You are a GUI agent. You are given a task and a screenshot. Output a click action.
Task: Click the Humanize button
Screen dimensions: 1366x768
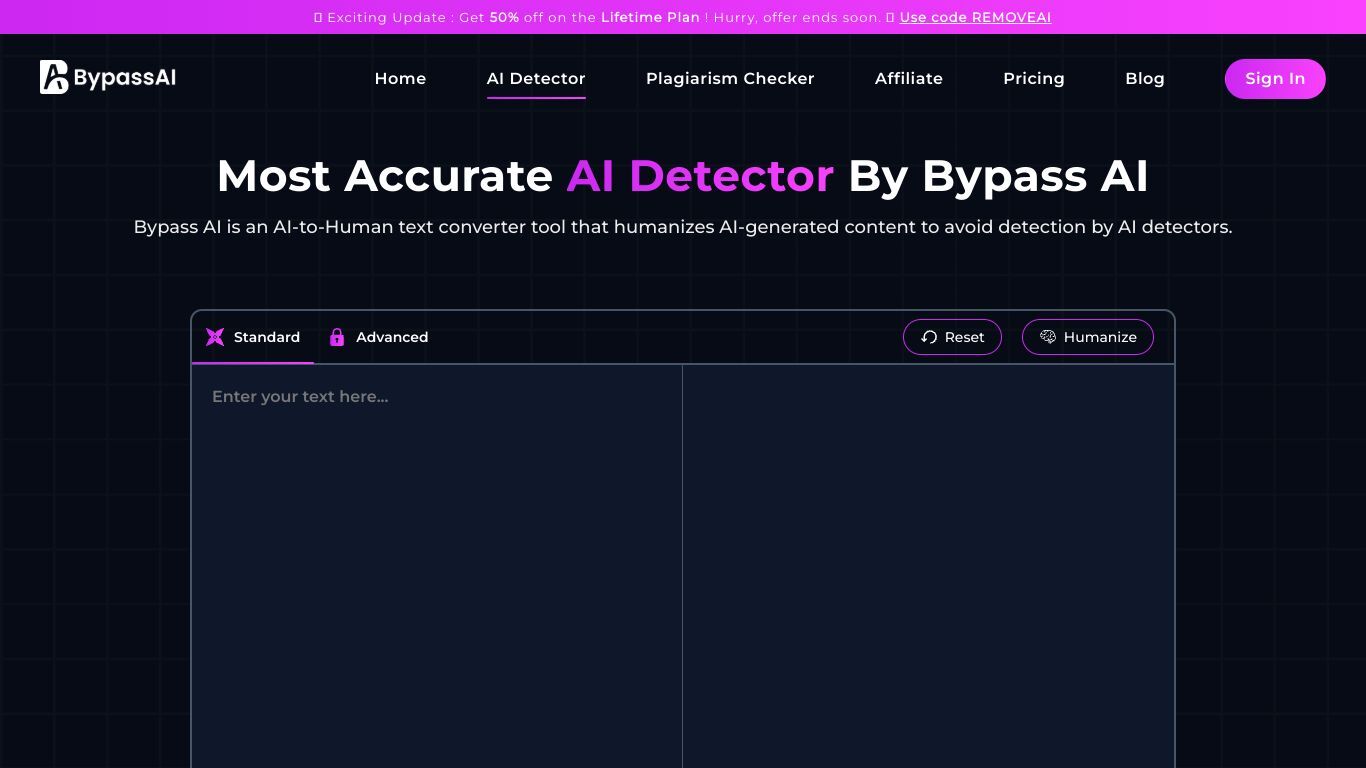click(1088, 337)
